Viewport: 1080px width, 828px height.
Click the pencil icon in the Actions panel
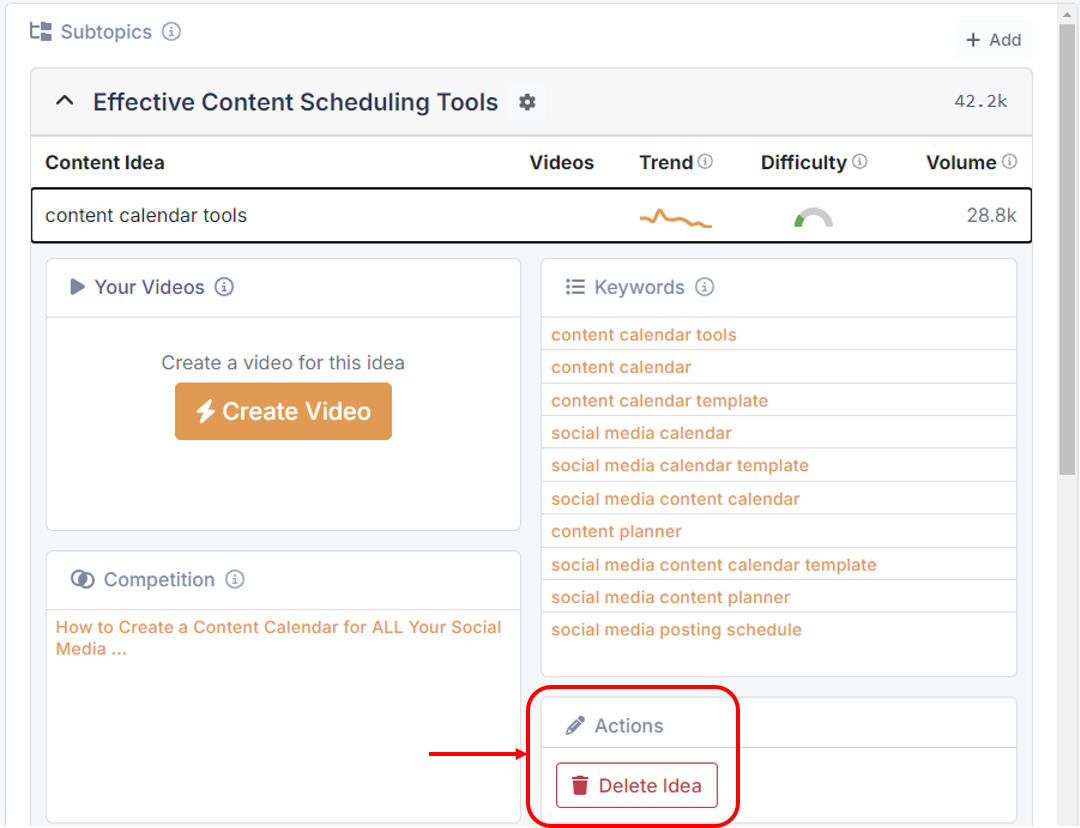pos(577,725)
